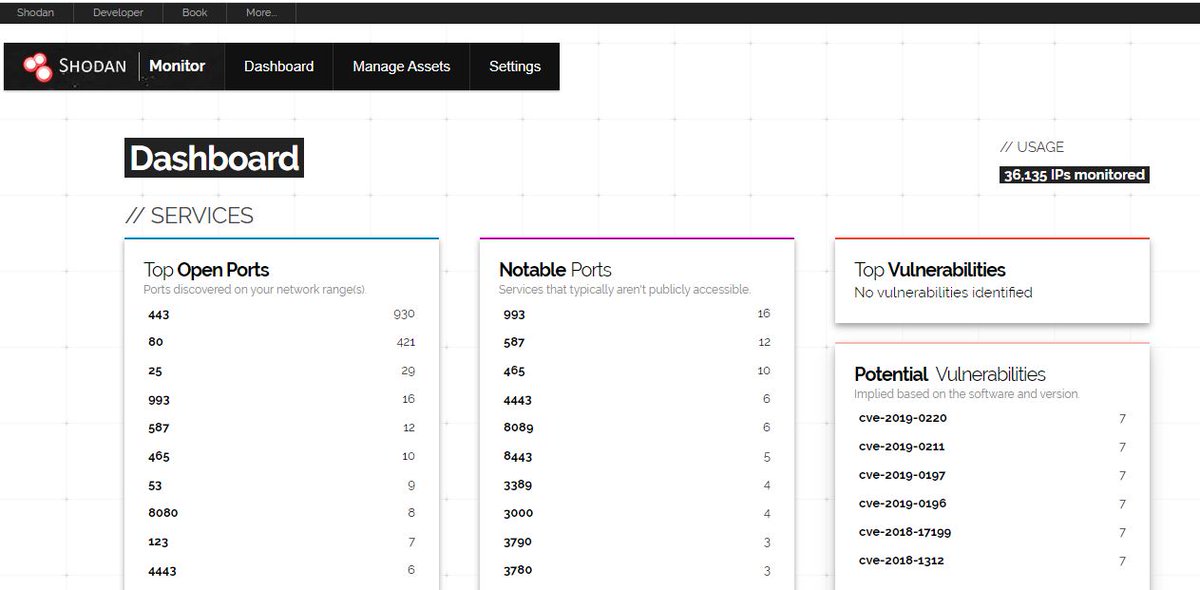Open the Book link in top bar

tap(195, 13)
